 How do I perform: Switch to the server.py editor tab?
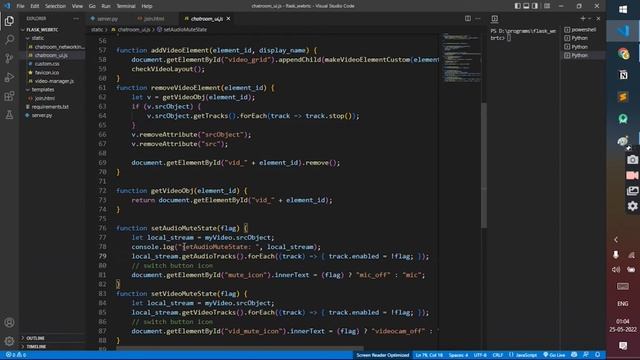click(107, 19)
